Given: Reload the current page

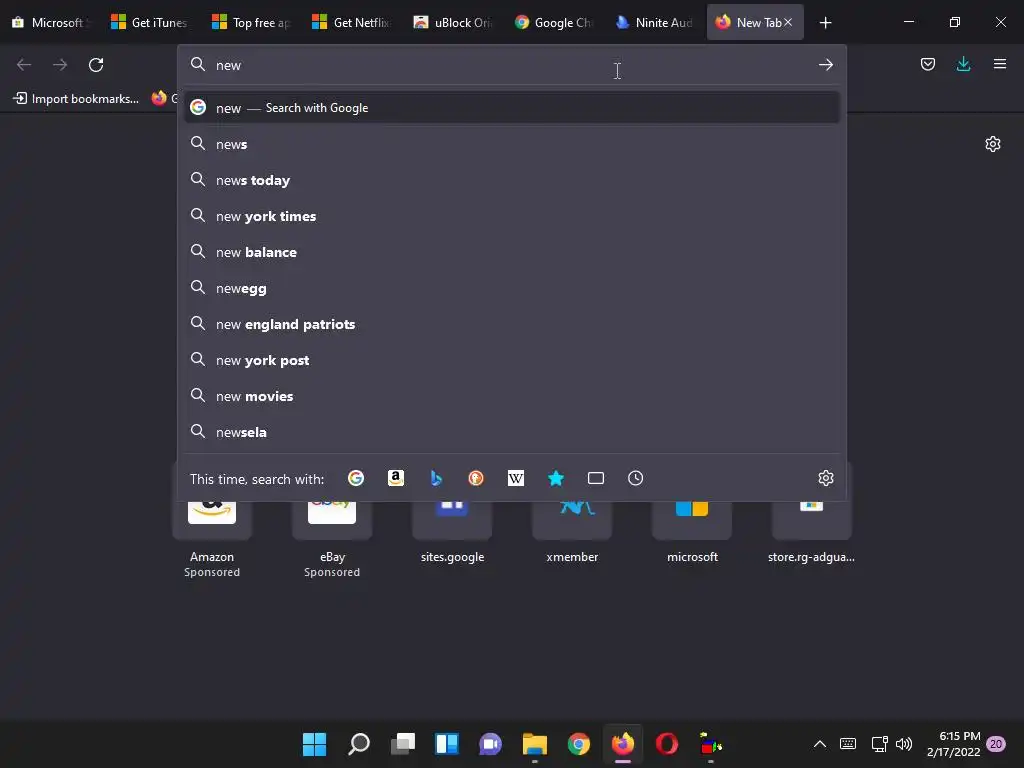Looking at the screenshot, I should [96, 65].
